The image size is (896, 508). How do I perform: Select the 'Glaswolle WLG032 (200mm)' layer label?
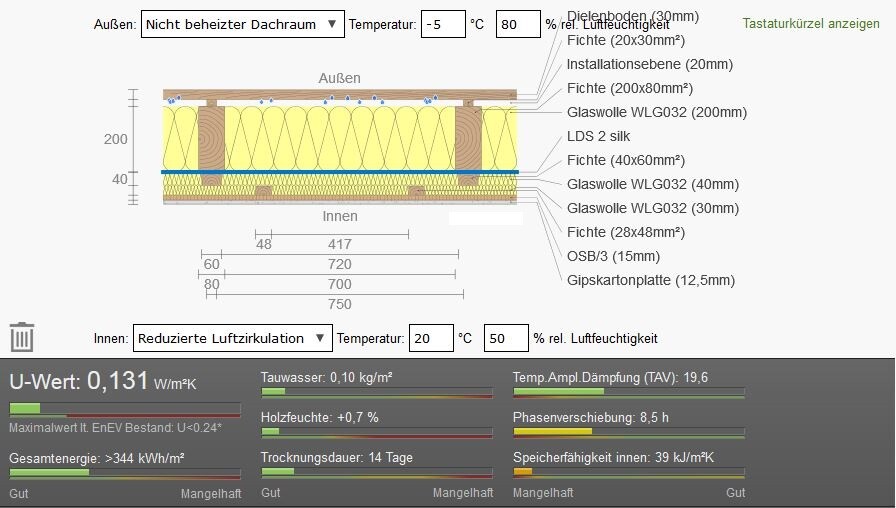(x=656, y=112)
